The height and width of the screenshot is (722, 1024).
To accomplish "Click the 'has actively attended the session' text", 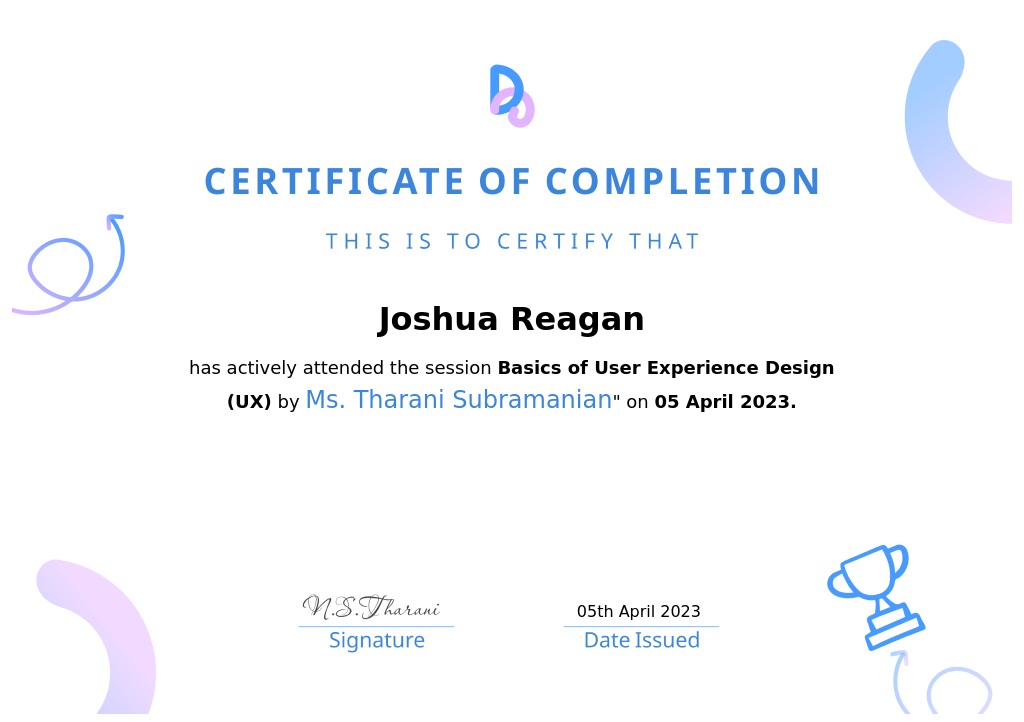I will 340,368.
